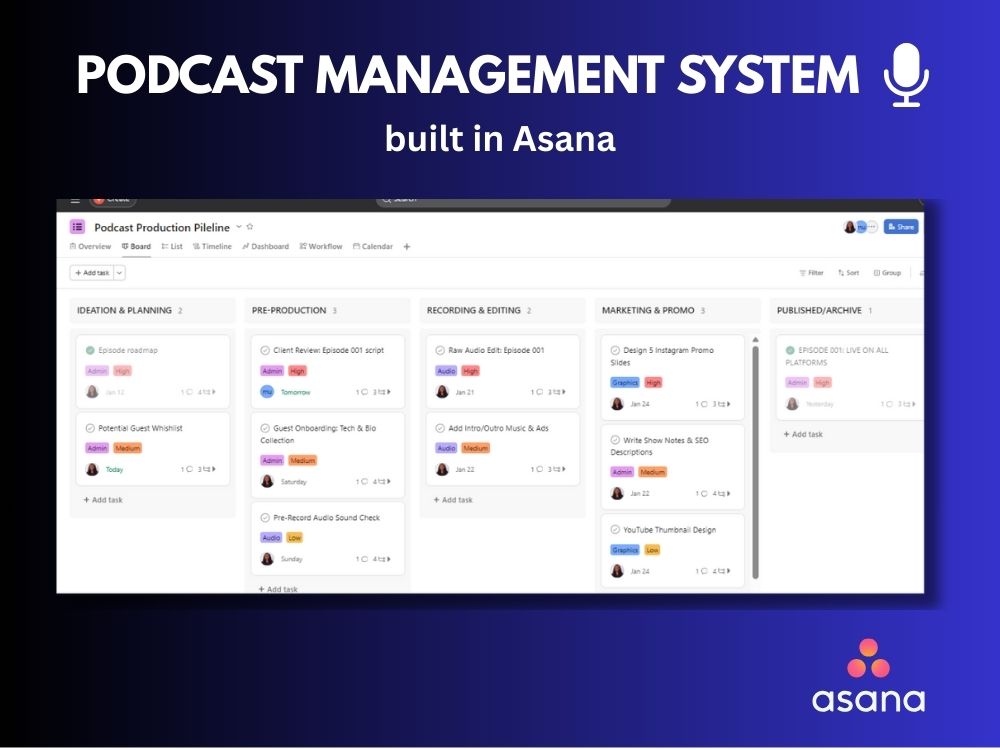Viewport: 1000px width, 750px height.
Task: Open the Sort options
Action: tap(848, 273)
